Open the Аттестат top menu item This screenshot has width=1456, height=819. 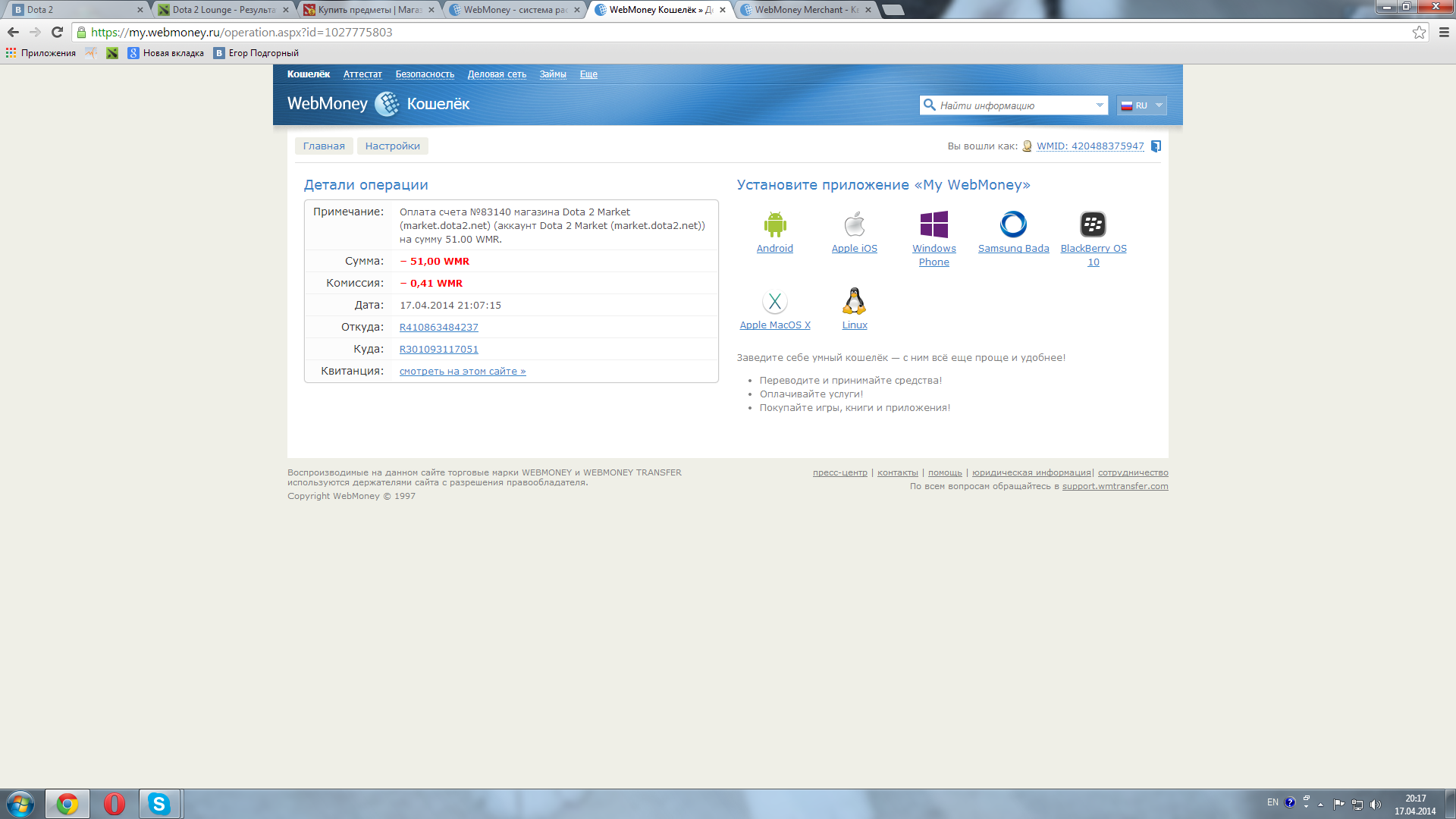(x=362, y=74)
